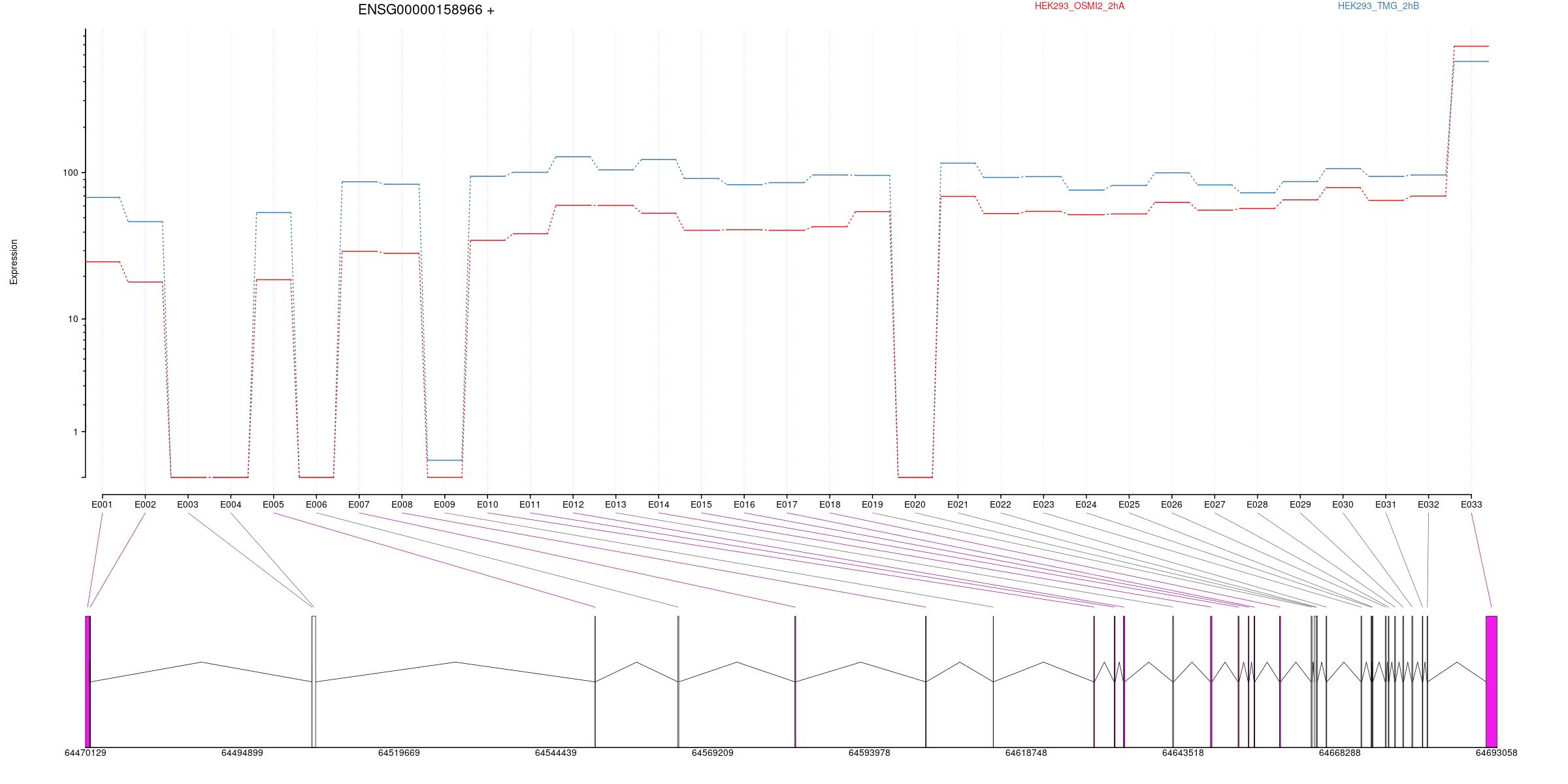Image resolution: width=1568 pixels, height=784 pixels.
Task: Click genomic coordinate 64569209
Action: (x=712, y=753)
